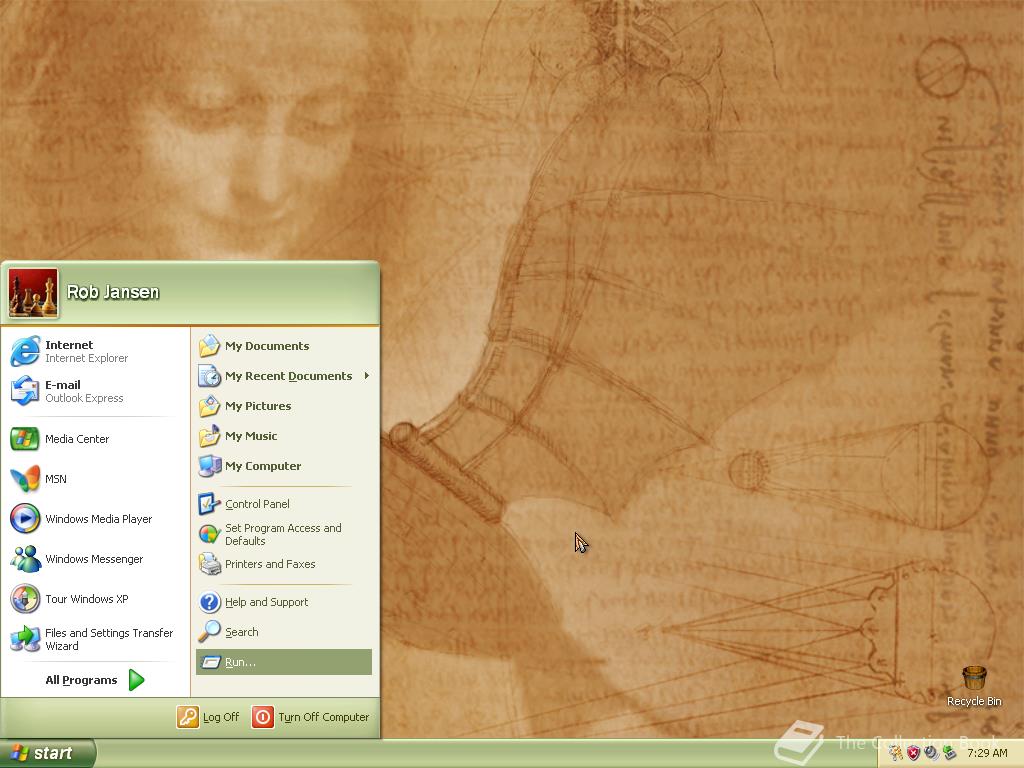Open Windows Messenger
This screenshot has width=1024, height=768.
[x=95, y=559]
